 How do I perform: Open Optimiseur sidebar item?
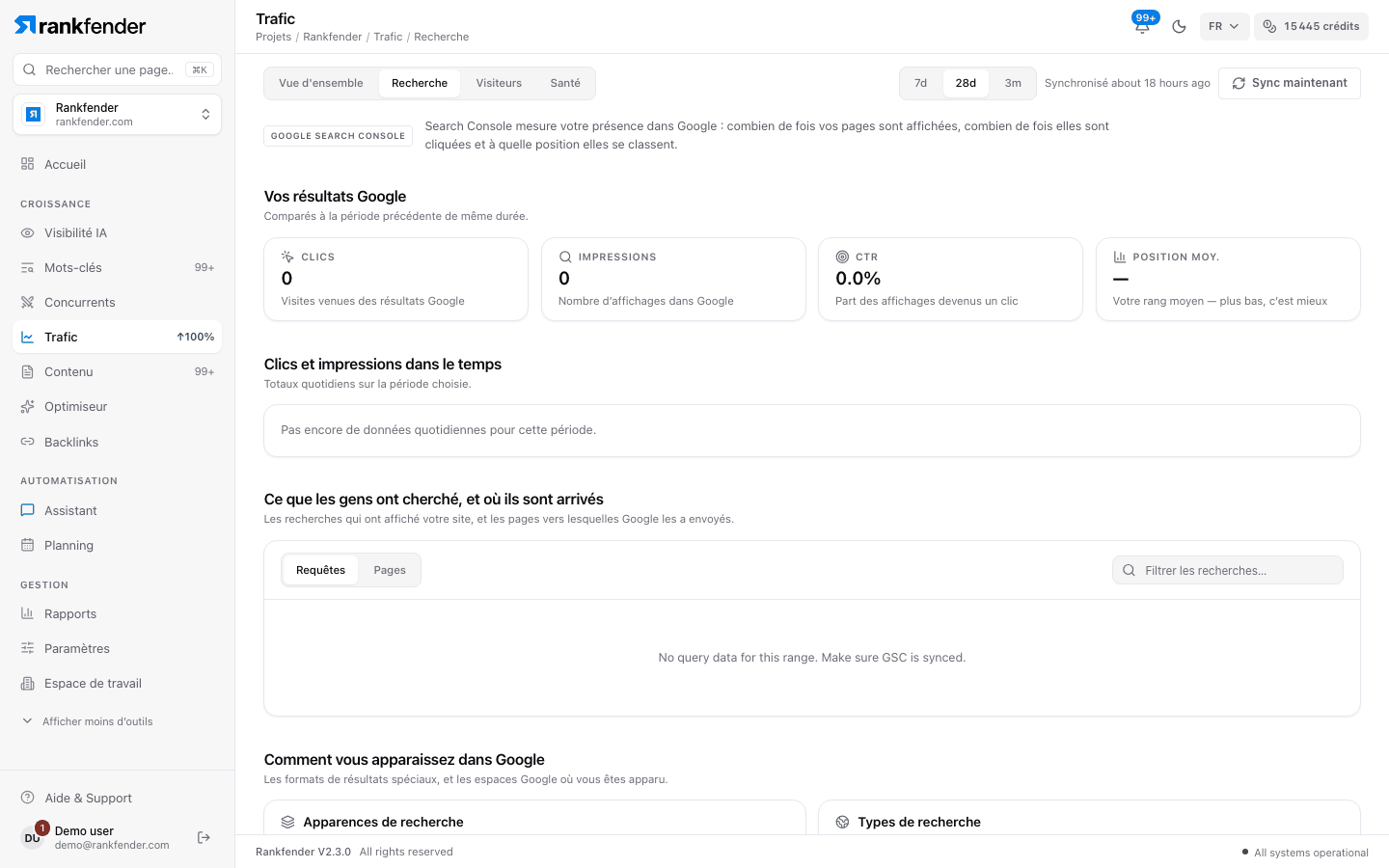[x=117, y=406]
